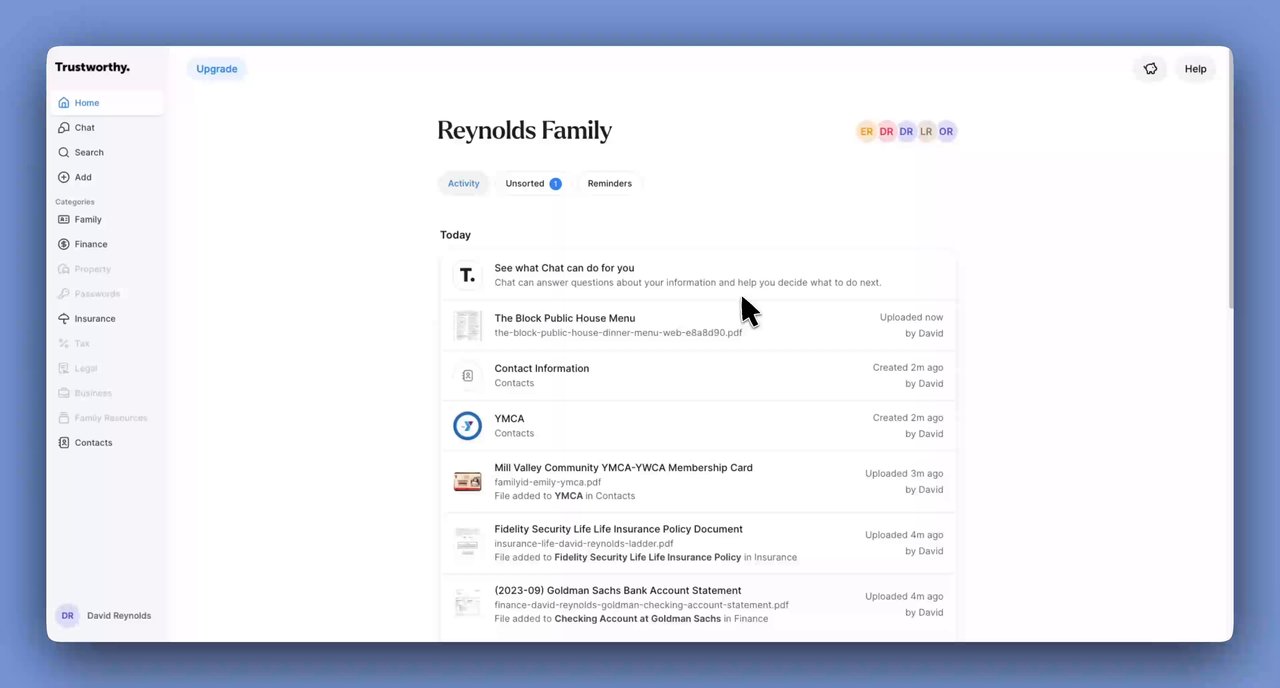The height and width of the screenshot is (688, 1280).
Task: Open Chat from the sidebar label
Action: pos(85,128)
